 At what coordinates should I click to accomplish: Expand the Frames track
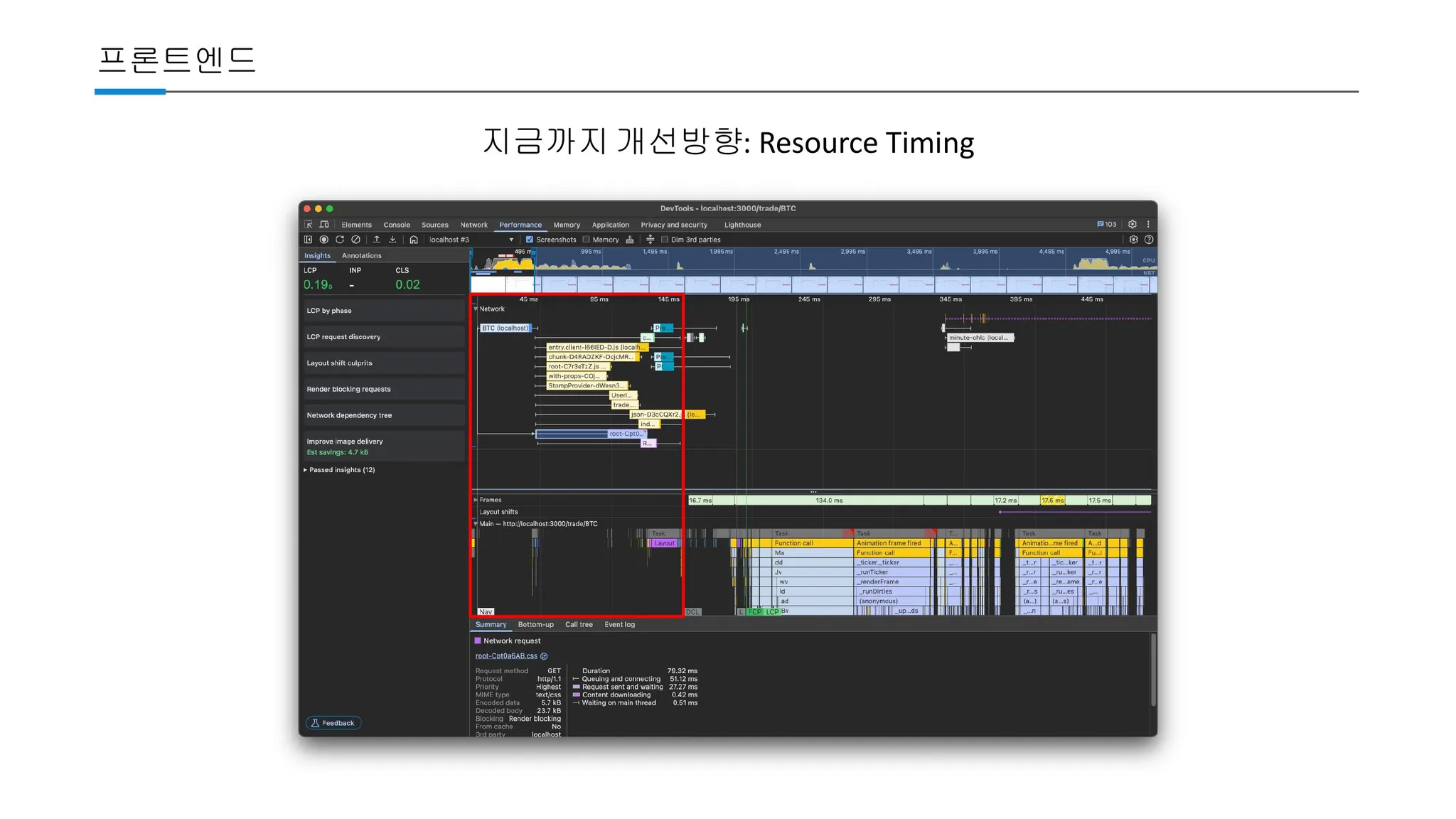pos(476,500)
